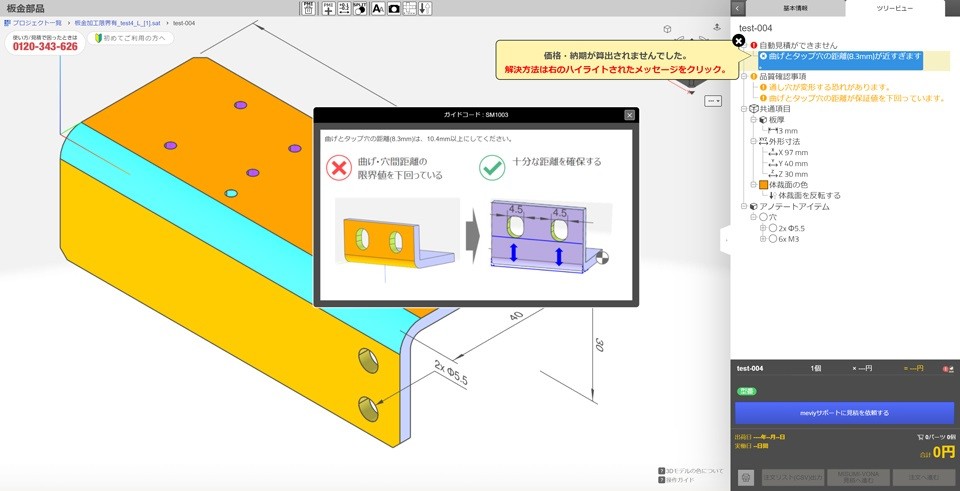Screen dimensions: 960x491
Task: Click the 0120-343-626 support phone banner
Action: pos(45,43)
